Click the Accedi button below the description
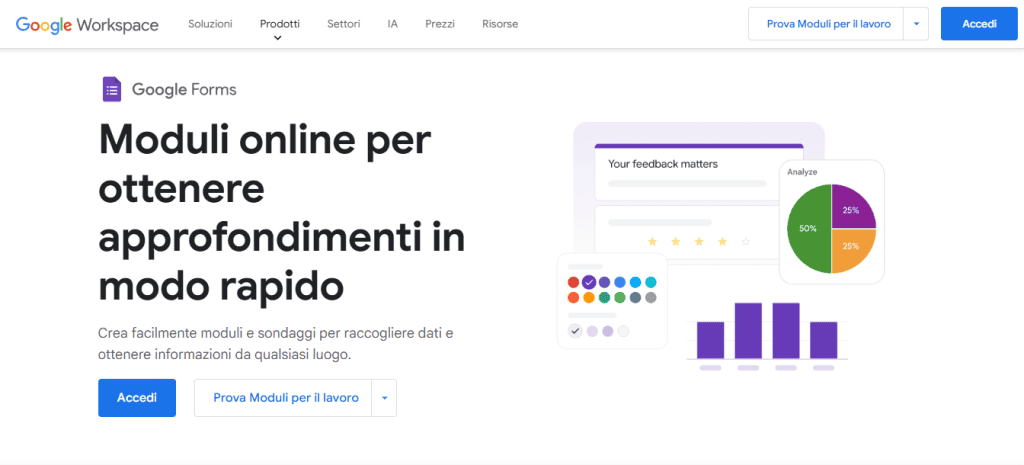 coord(137,398)
